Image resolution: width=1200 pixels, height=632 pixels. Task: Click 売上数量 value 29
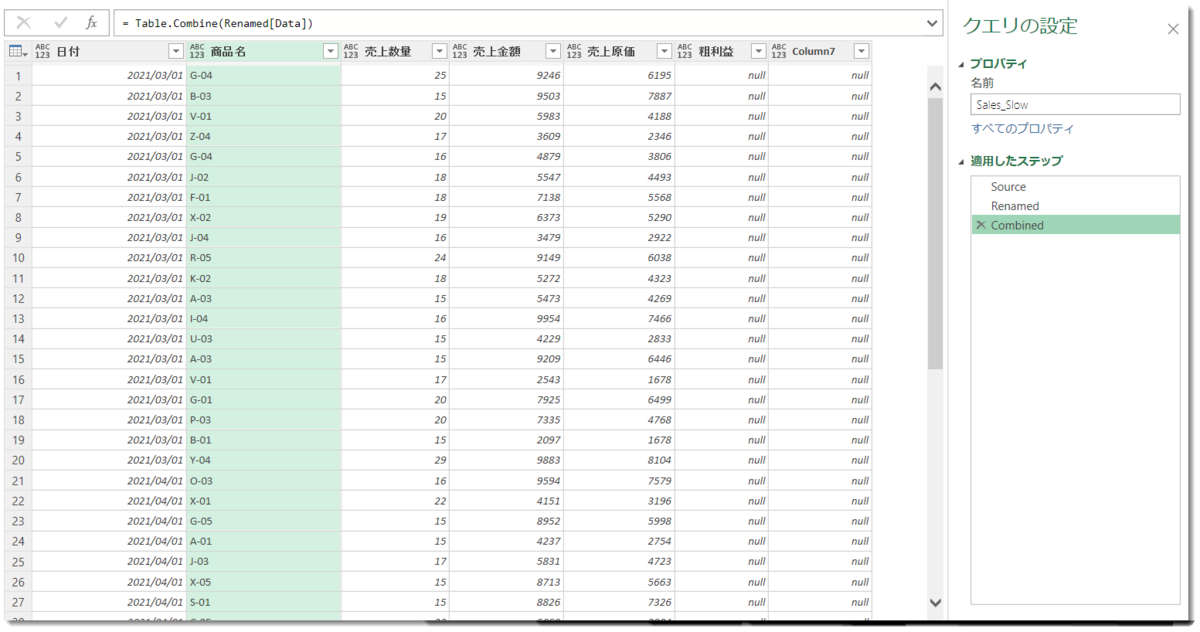[395, 460]
